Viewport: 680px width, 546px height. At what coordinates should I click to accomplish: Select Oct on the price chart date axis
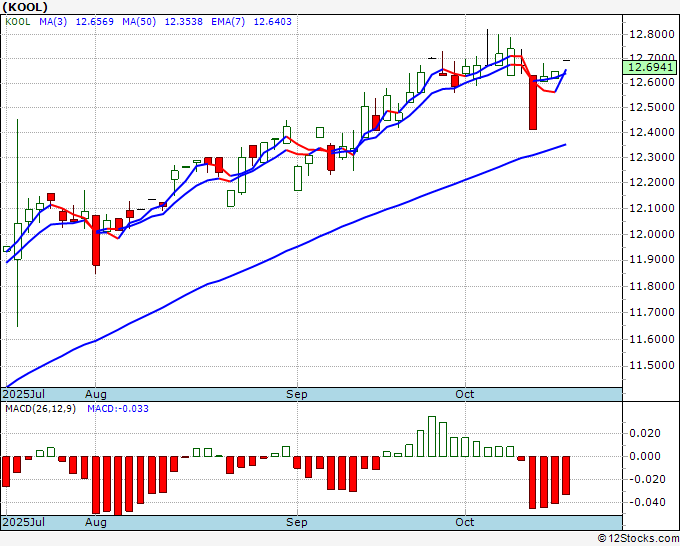[464, 394]
